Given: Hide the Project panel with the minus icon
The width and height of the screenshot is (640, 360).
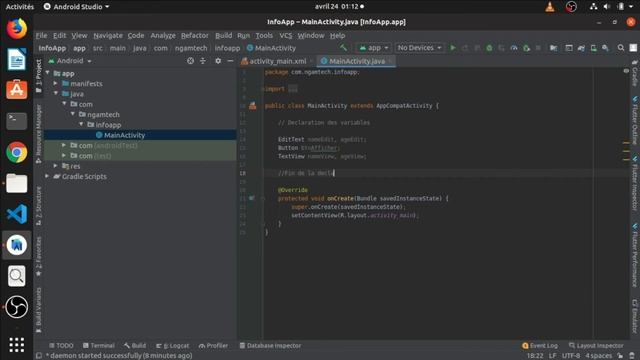Looking at the screenshot, I should (x=230, y=61).
